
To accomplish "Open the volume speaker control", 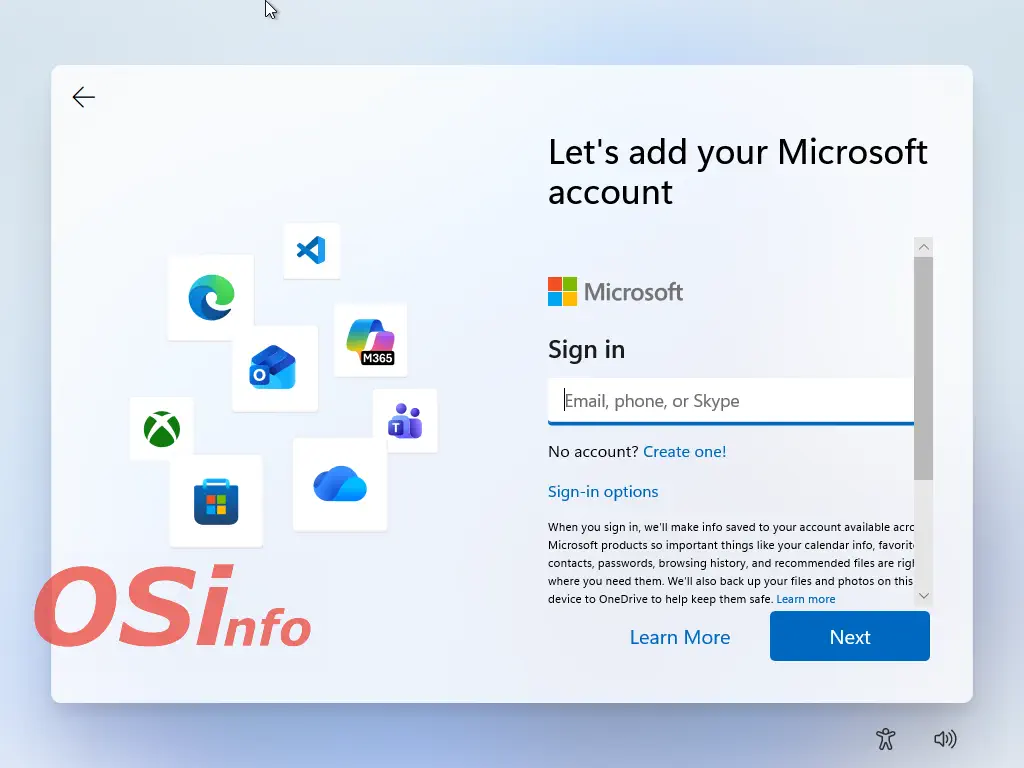I will tap(944, 739).
